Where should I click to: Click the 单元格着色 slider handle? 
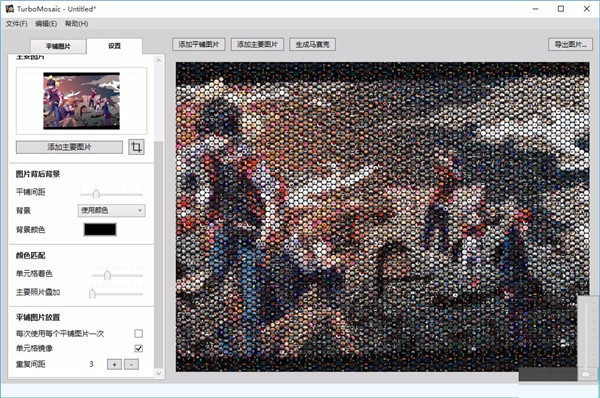click(107, 275)
